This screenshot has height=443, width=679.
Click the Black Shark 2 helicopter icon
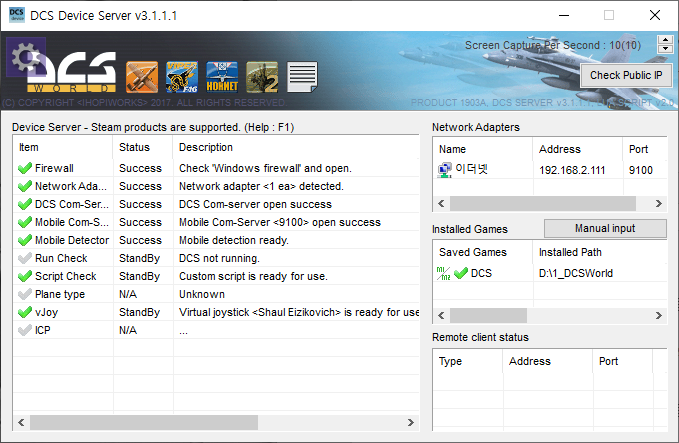coord(262,76)
